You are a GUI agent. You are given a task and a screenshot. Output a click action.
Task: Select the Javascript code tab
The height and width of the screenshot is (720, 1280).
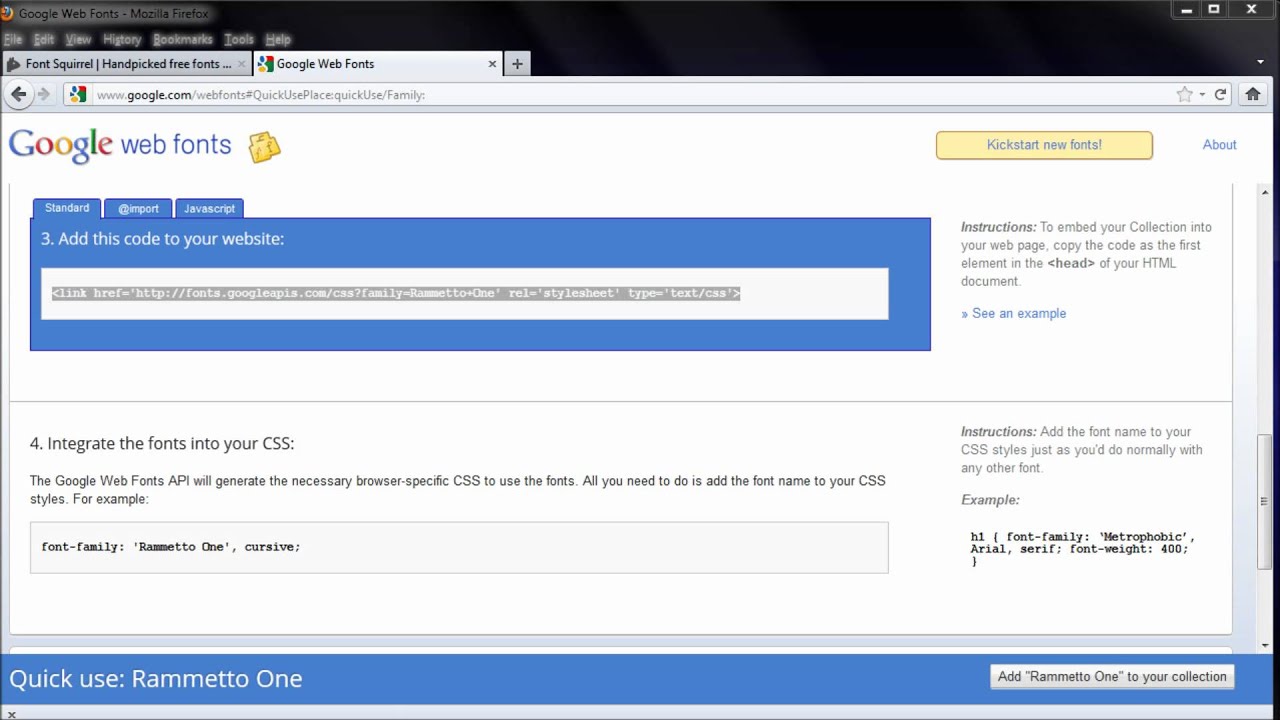point(209,208)
